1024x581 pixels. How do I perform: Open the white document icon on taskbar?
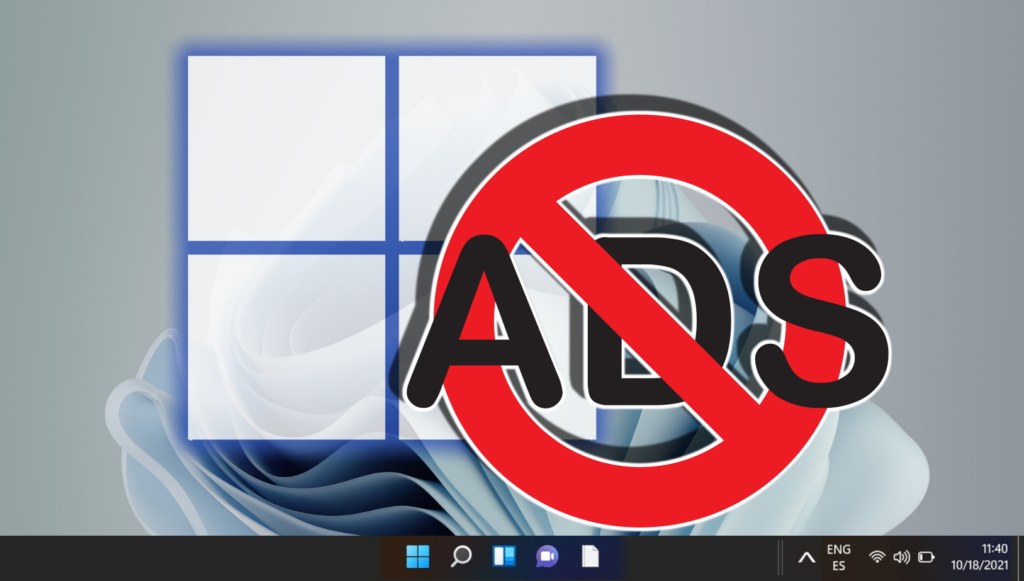pos(591,557)
